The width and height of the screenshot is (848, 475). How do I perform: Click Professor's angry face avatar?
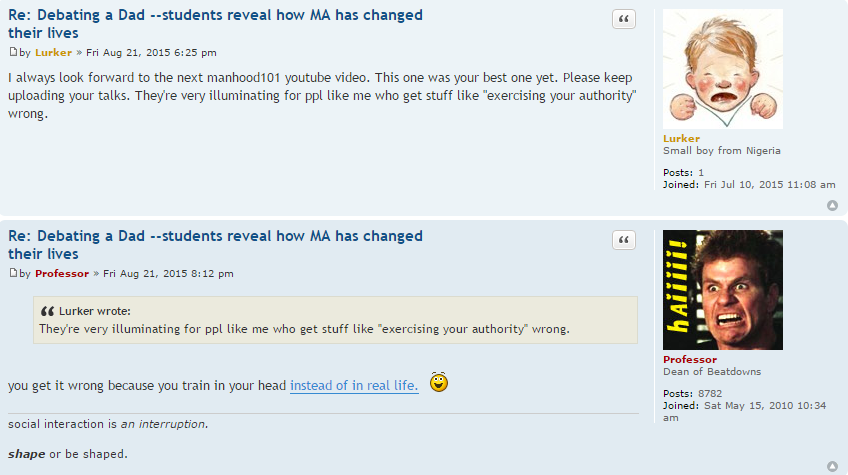pyautogui.click(x=723, y=289)
